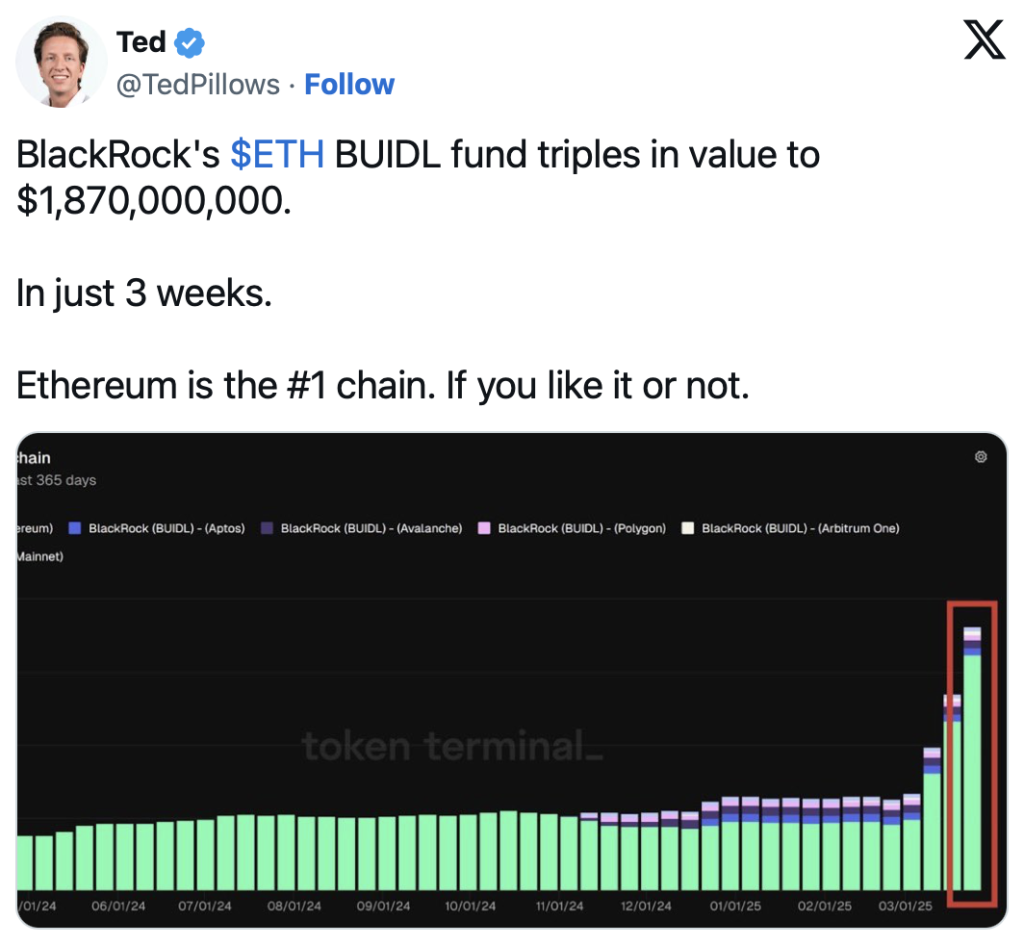Click the tallest bar inside red box
The image size is (1024, 945).
[972, 758]
